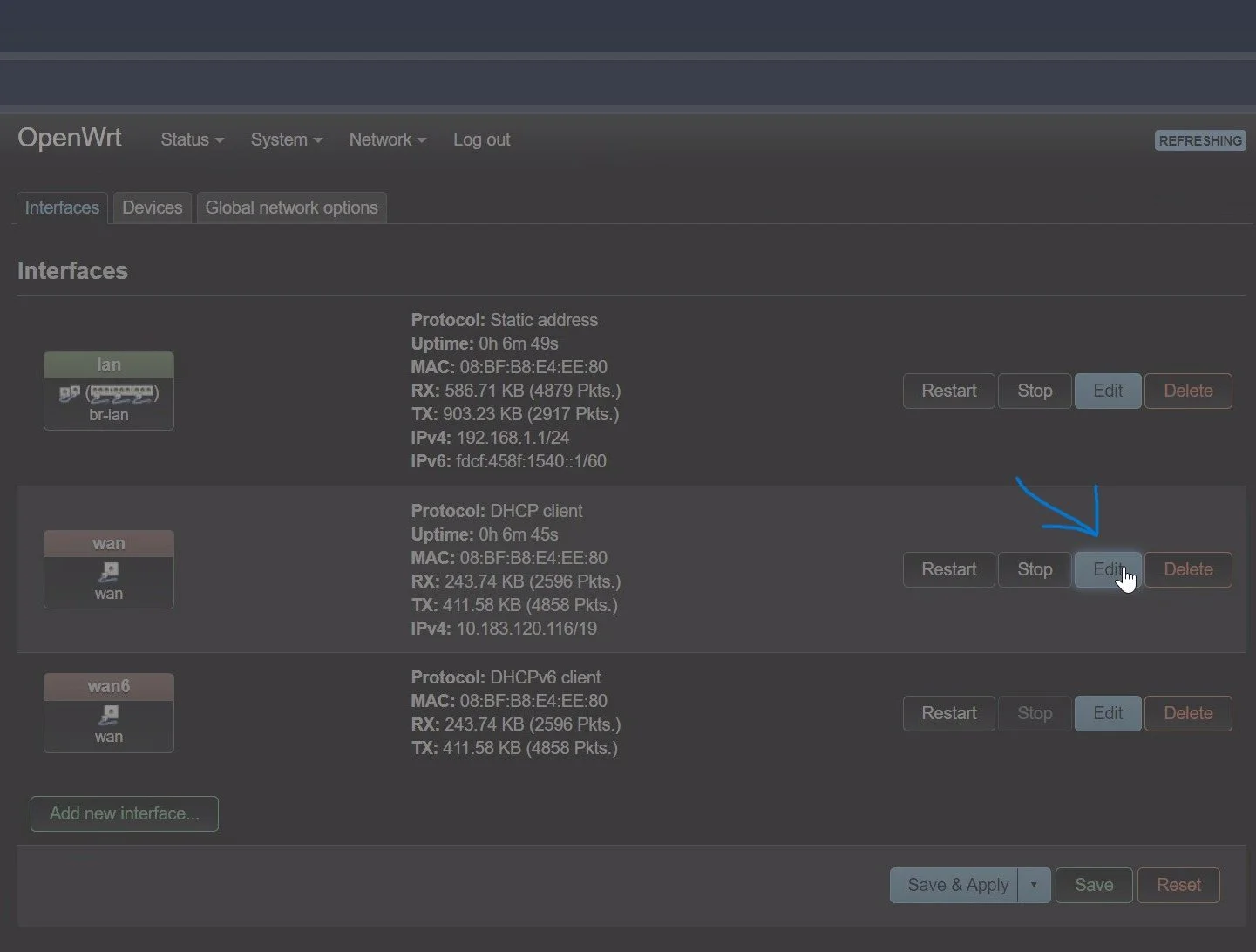Delete the wan DHCP client interface
1256x952 pixels.
[1188, 569]
